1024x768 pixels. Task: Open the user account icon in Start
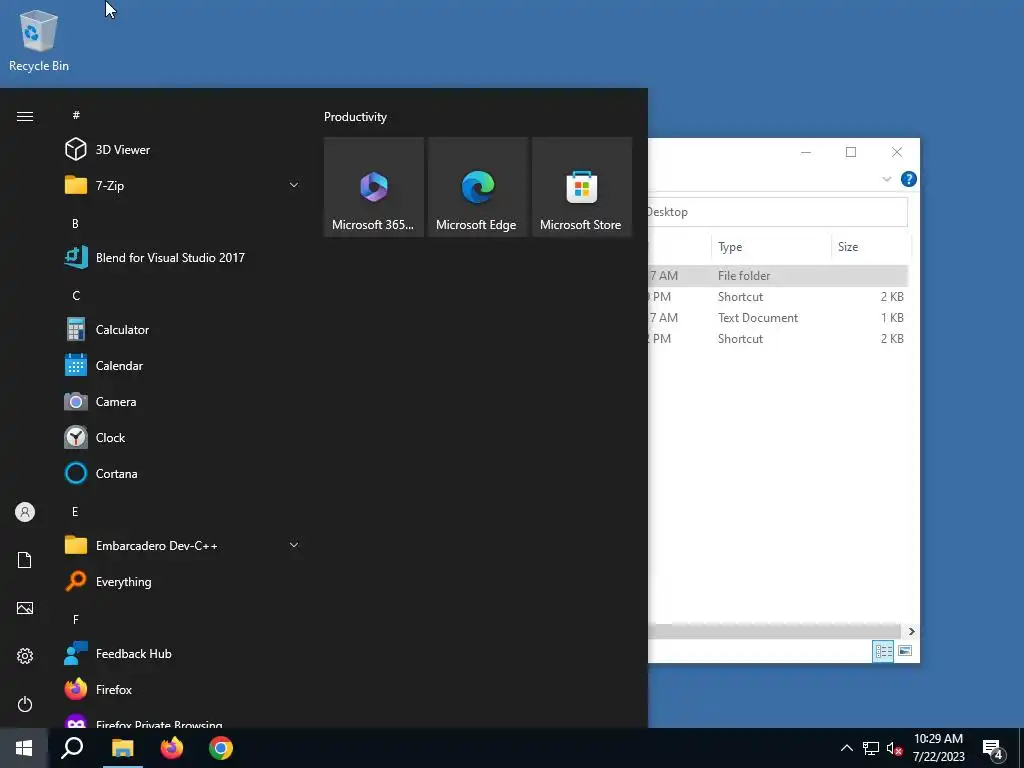pyautogui.click(x=25, y=512)
